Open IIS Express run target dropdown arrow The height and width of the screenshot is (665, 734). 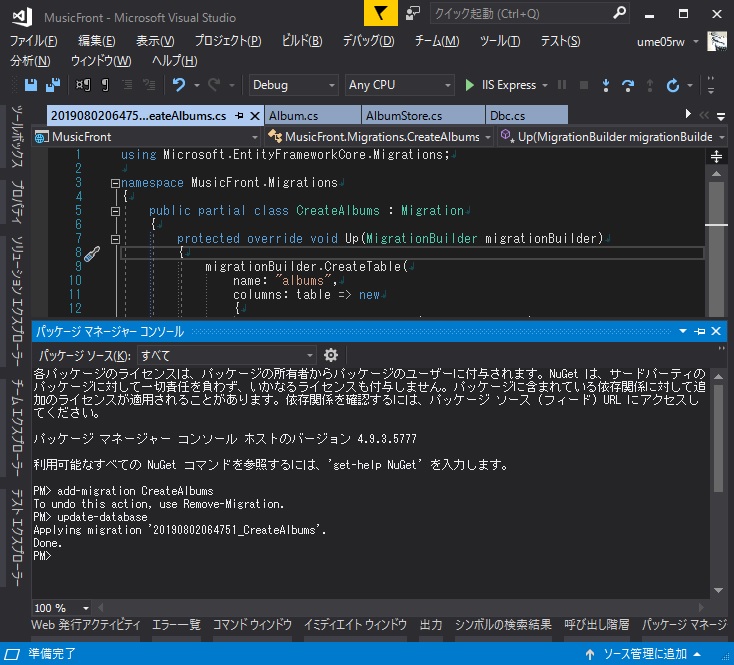coord(545,85)
